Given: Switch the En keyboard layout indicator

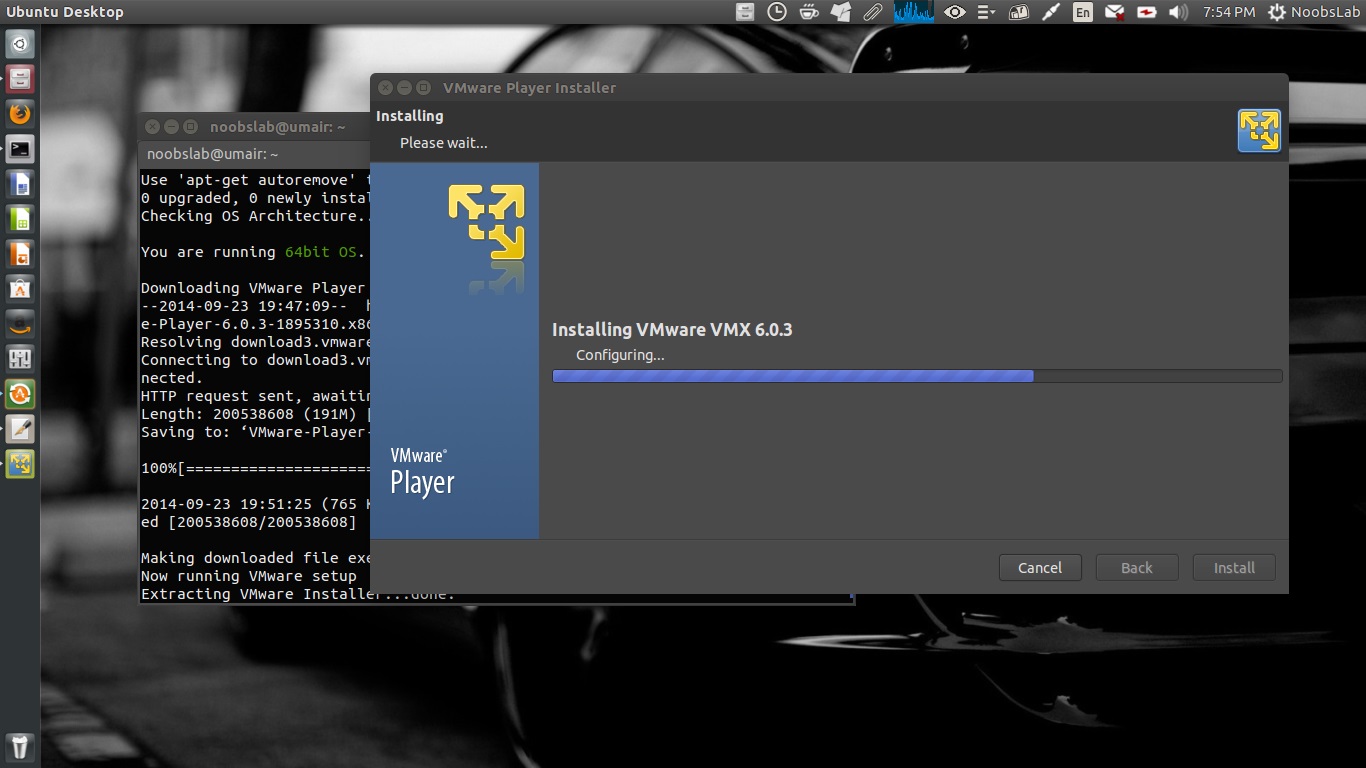Looking at the screenshot, I should [x=1081, y=12].
